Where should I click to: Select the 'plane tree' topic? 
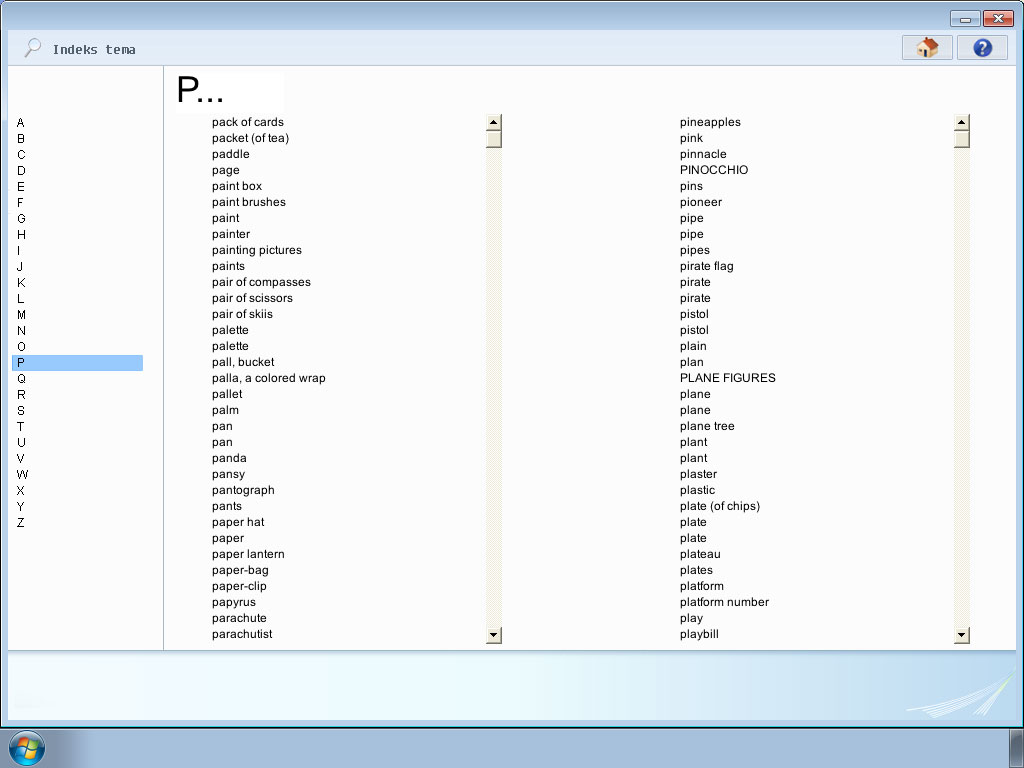click(707, 426)
